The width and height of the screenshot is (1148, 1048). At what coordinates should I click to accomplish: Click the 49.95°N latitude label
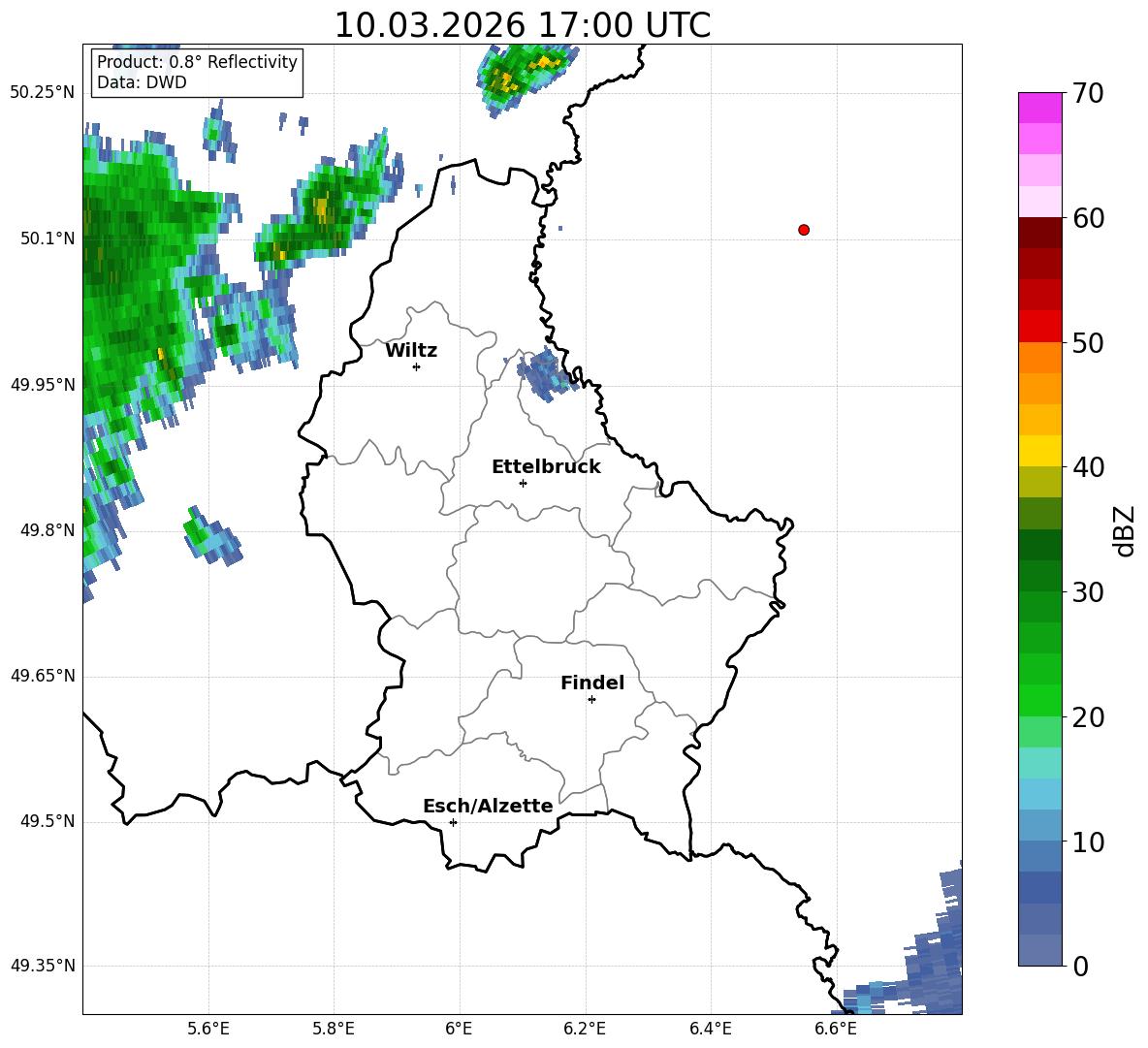click(x=43, y=384)
